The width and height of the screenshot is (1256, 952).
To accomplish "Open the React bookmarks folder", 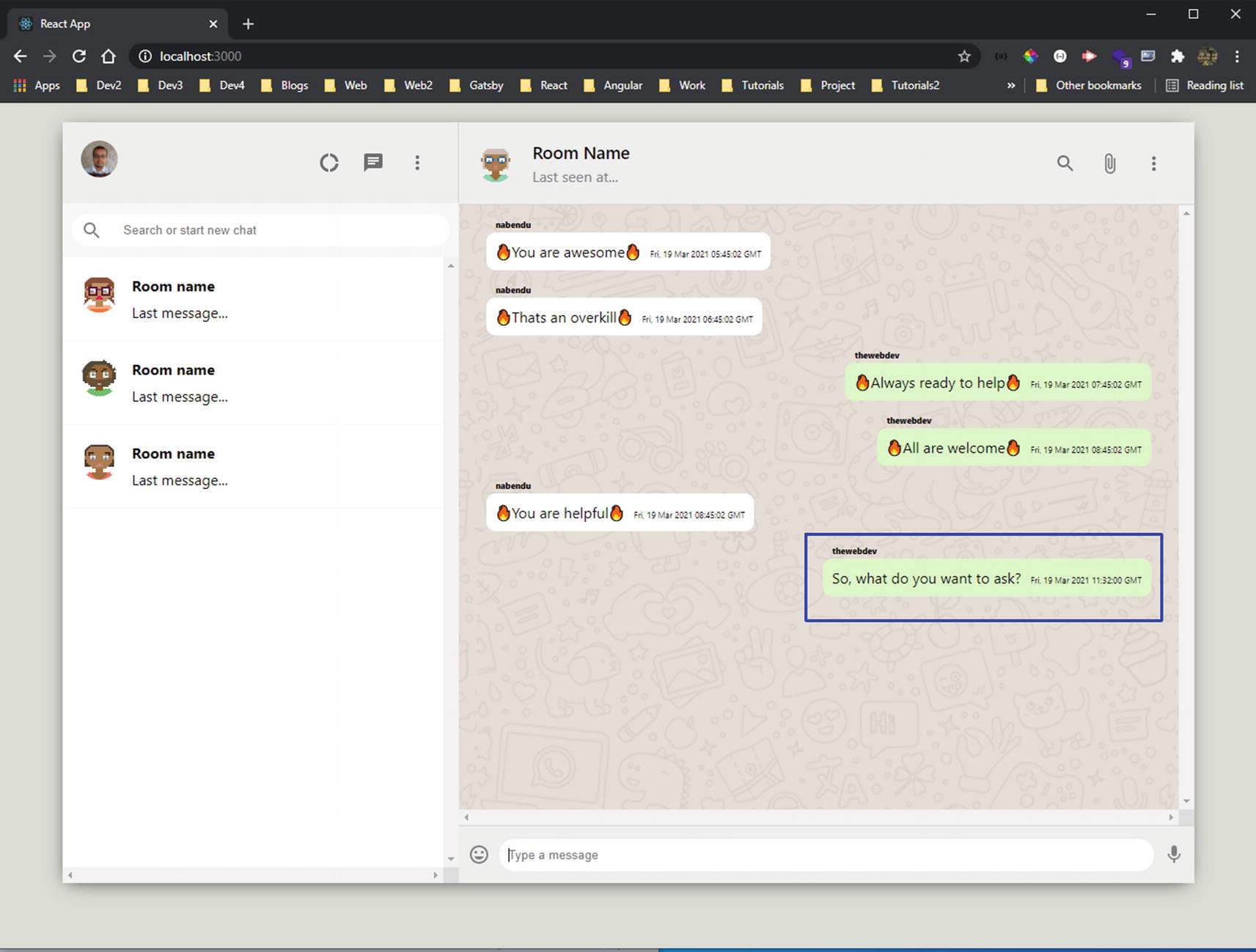I will coord(544,86).
